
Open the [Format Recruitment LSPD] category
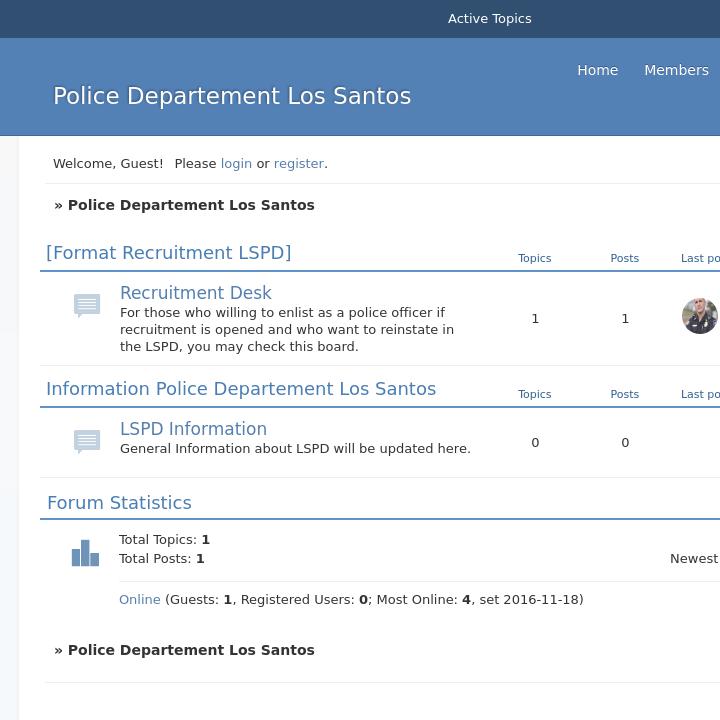click(168, 253)
